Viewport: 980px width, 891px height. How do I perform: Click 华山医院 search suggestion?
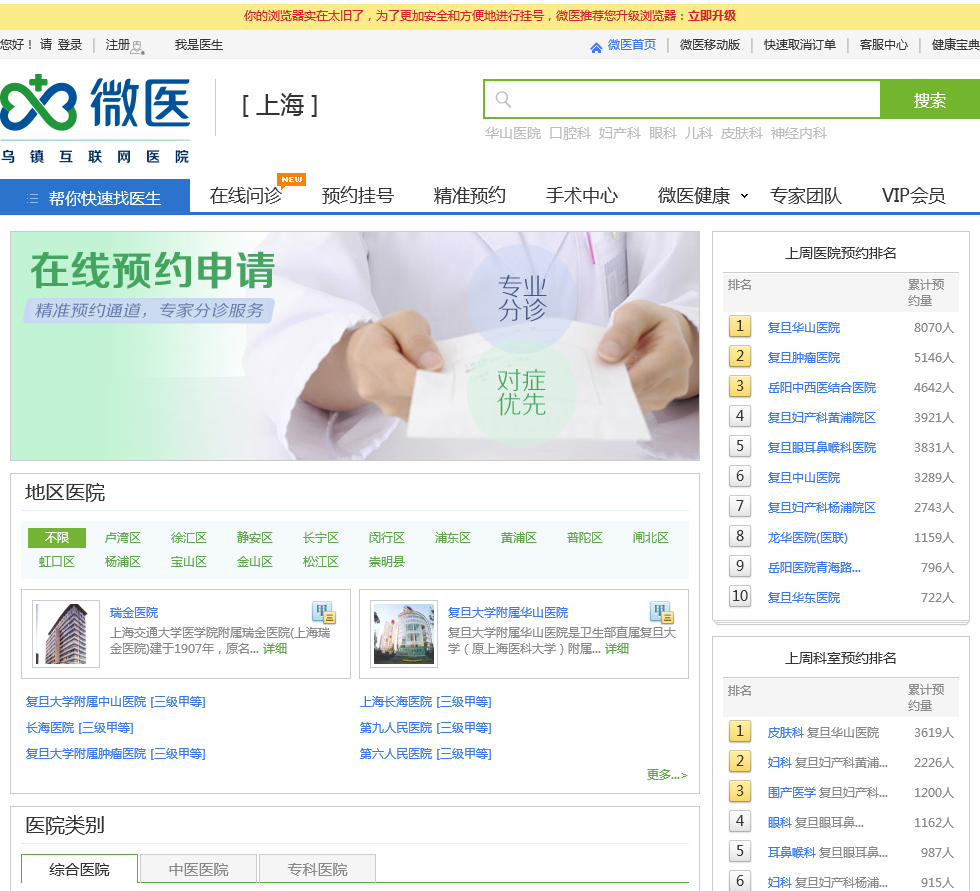point(512,133)
